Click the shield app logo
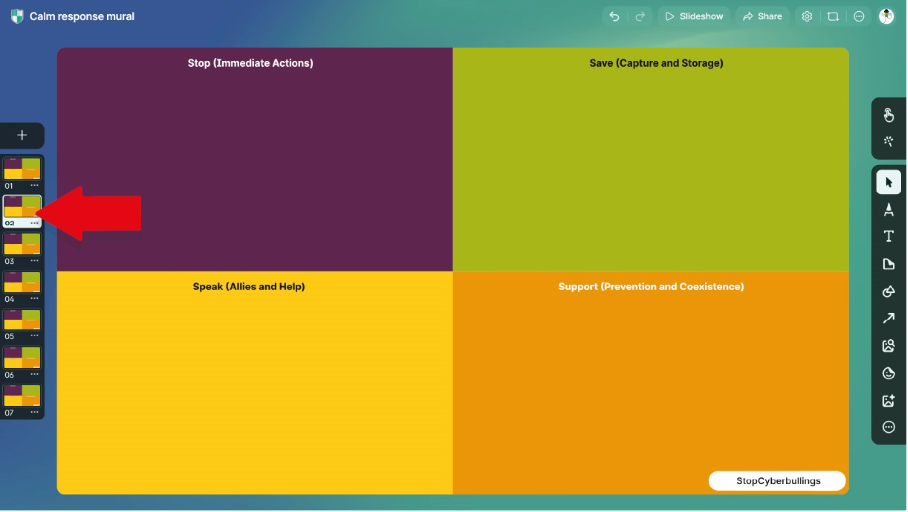Image resolution: width=908 pixels, height=512 pixels. click(x=17, y=16)
